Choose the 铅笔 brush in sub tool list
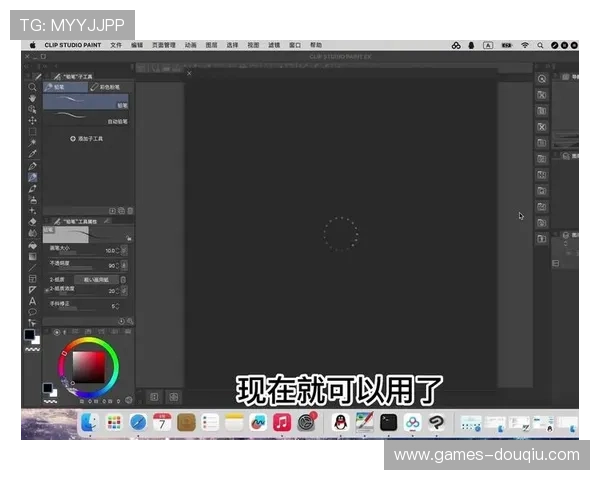The image size is (600, 480). click(86, 102)
